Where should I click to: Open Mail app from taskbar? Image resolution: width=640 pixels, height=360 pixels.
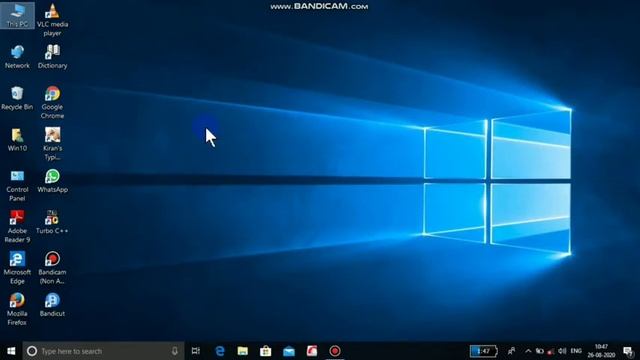289,351
